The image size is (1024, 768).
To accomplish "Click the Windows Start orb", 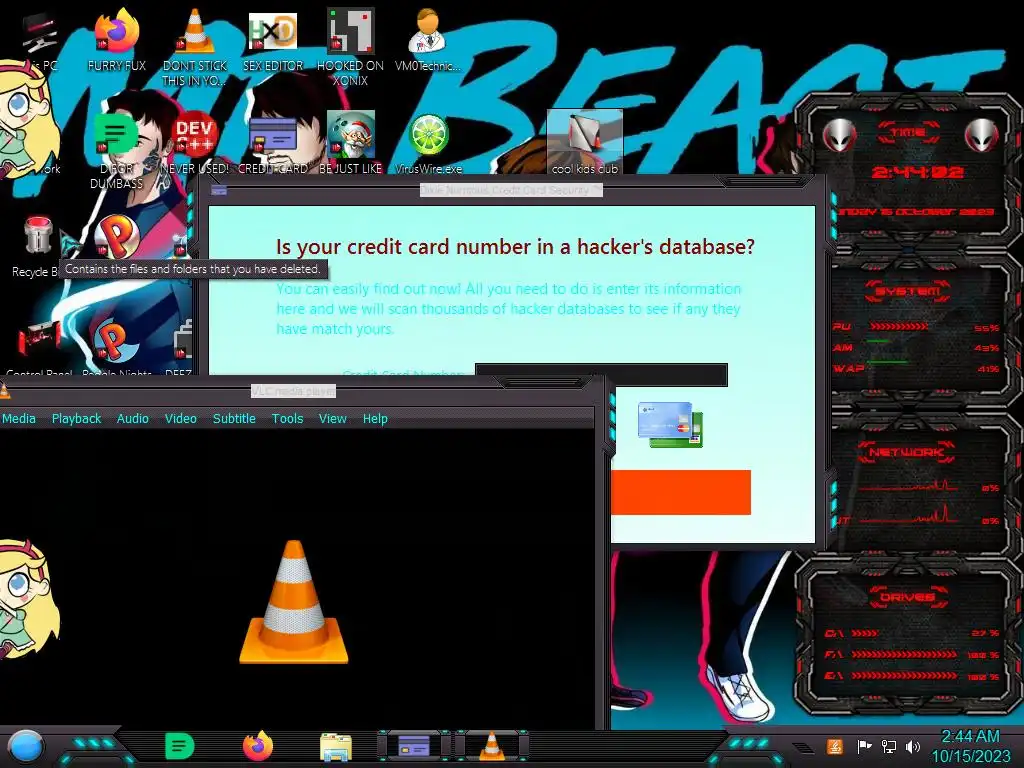I will coord(26,746).
